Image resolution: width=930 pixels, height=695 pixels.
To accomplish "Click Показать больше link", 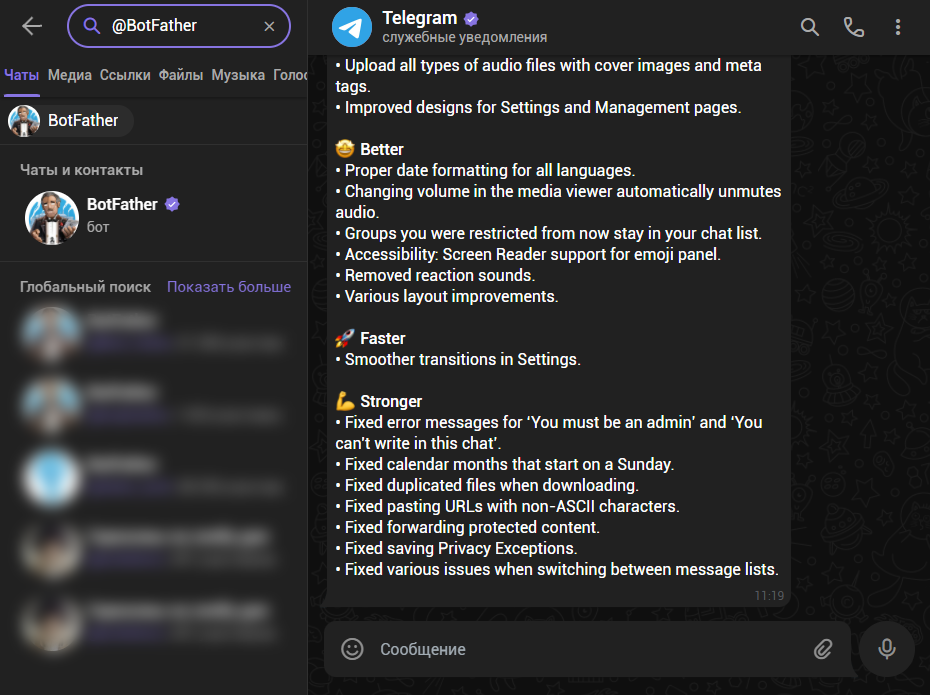I will [x=229, y=287].
